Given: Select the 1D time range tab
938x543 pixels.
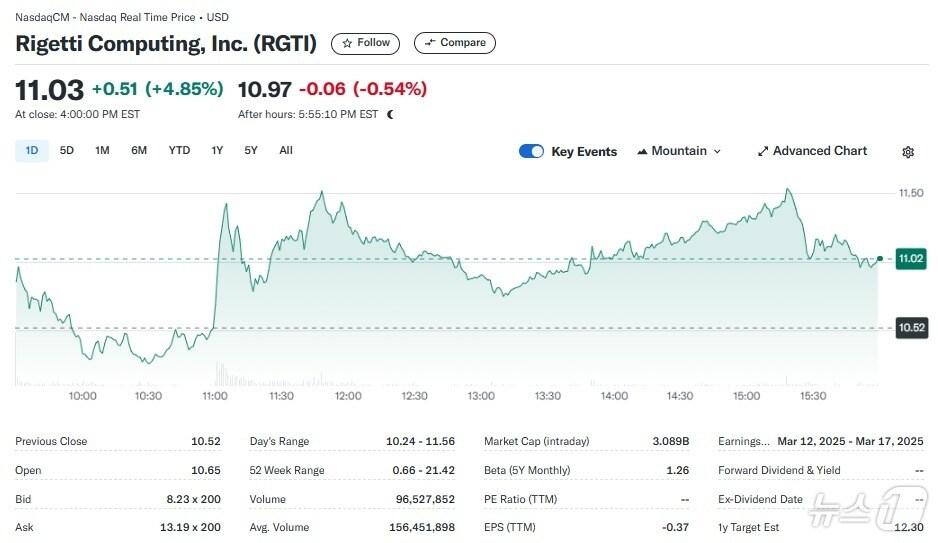Looking at the screenshot, I should point(32,150).
